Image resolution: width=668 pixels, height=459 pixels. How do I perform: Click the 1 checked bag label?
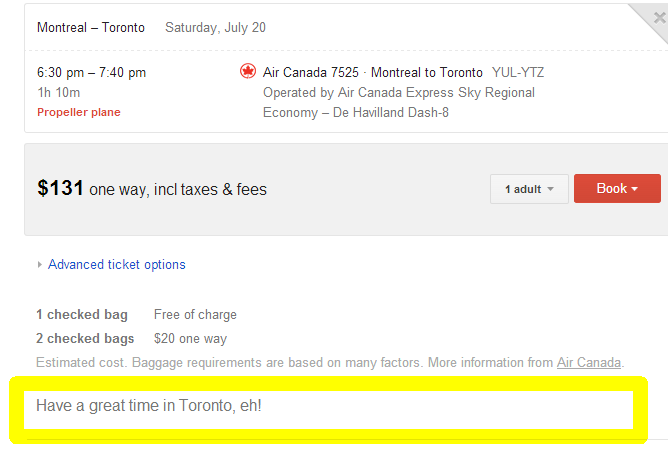82,315
